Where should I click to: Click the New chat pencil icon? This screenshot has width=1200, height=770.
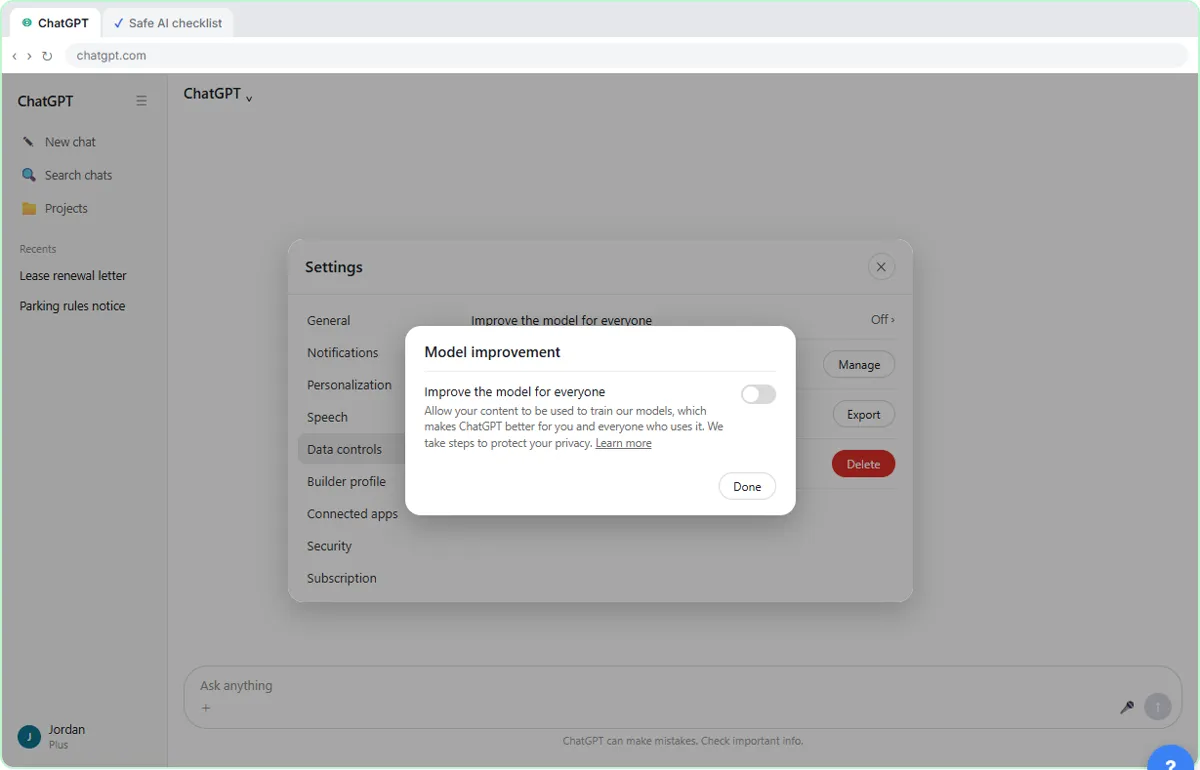tap(29, 142)
